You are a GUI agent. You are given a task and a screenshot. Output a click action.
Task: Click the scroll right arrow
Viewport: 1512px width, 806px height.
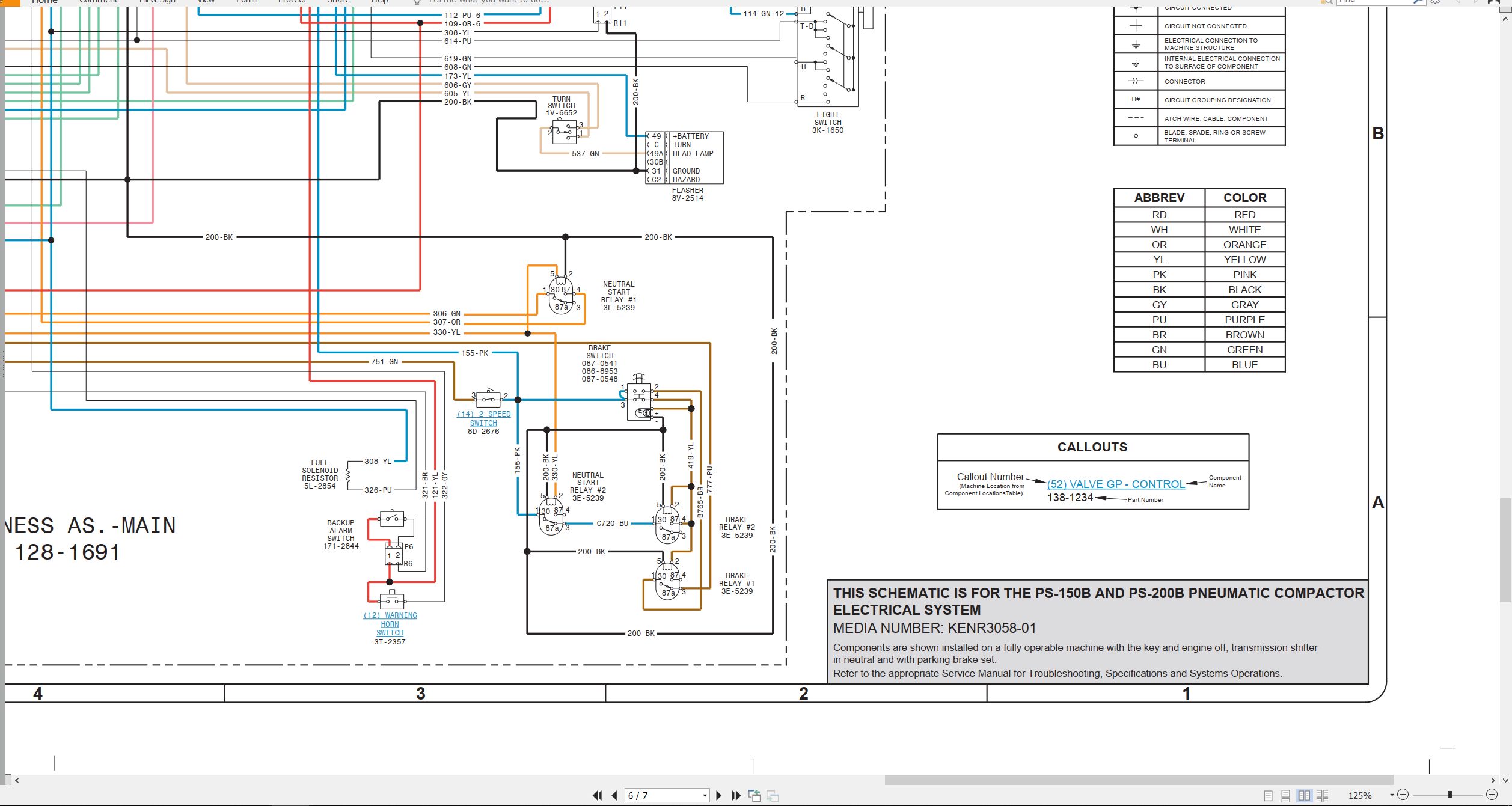click(x=1493, y=780)
